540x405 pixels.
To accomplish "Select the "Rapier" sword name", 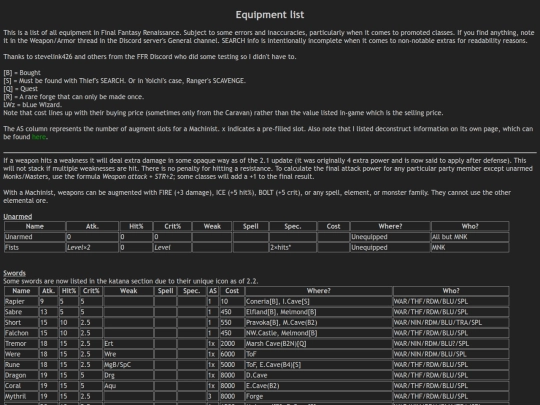I will pyautogui.click(x=21, y=301).
